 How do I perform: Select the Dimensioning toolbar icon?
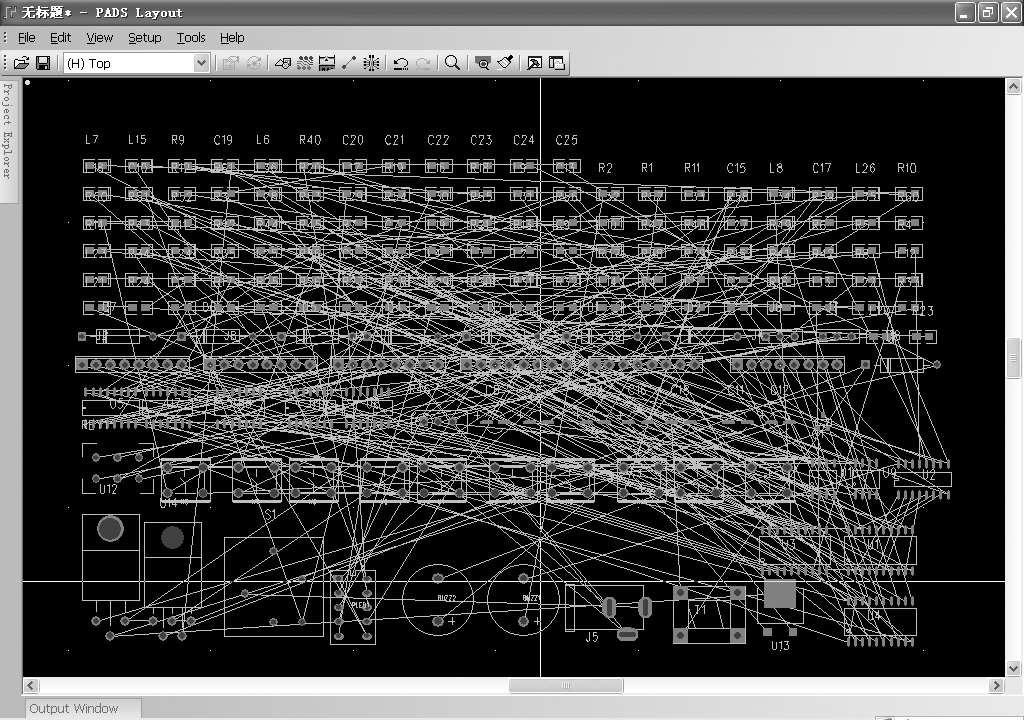327,63
